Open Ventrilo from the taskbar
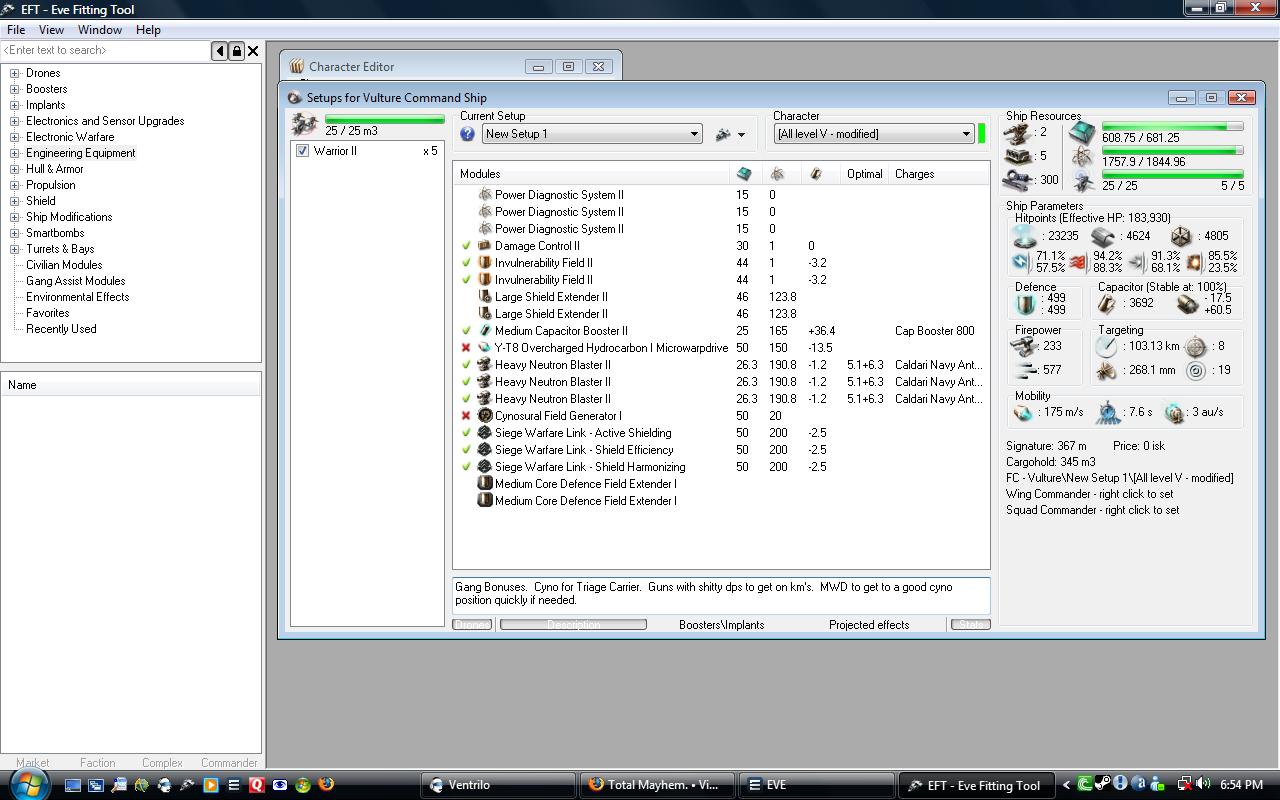 coord(498,785)
